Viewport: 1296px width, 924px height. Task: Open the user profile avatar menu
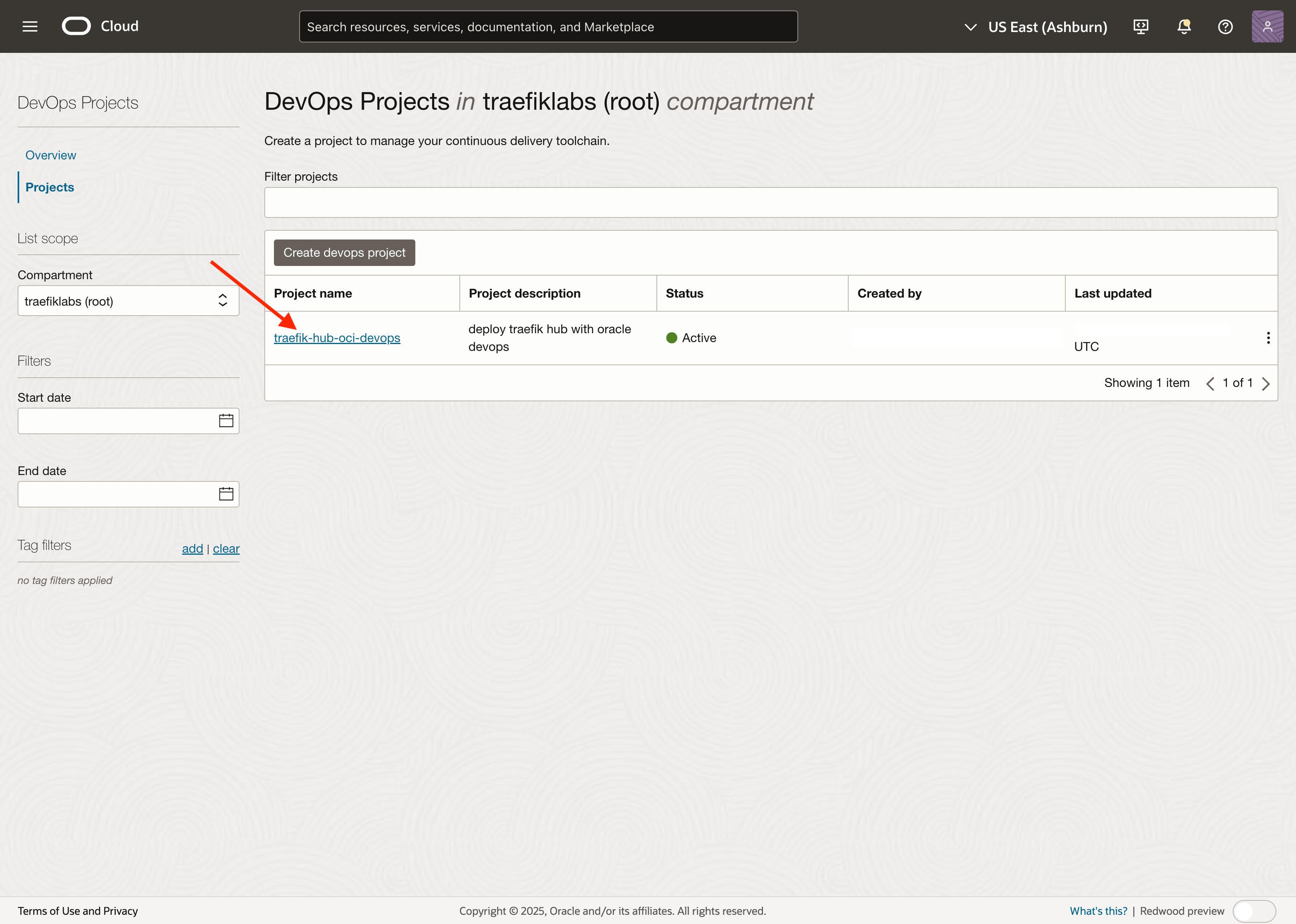pos(1267,27)
